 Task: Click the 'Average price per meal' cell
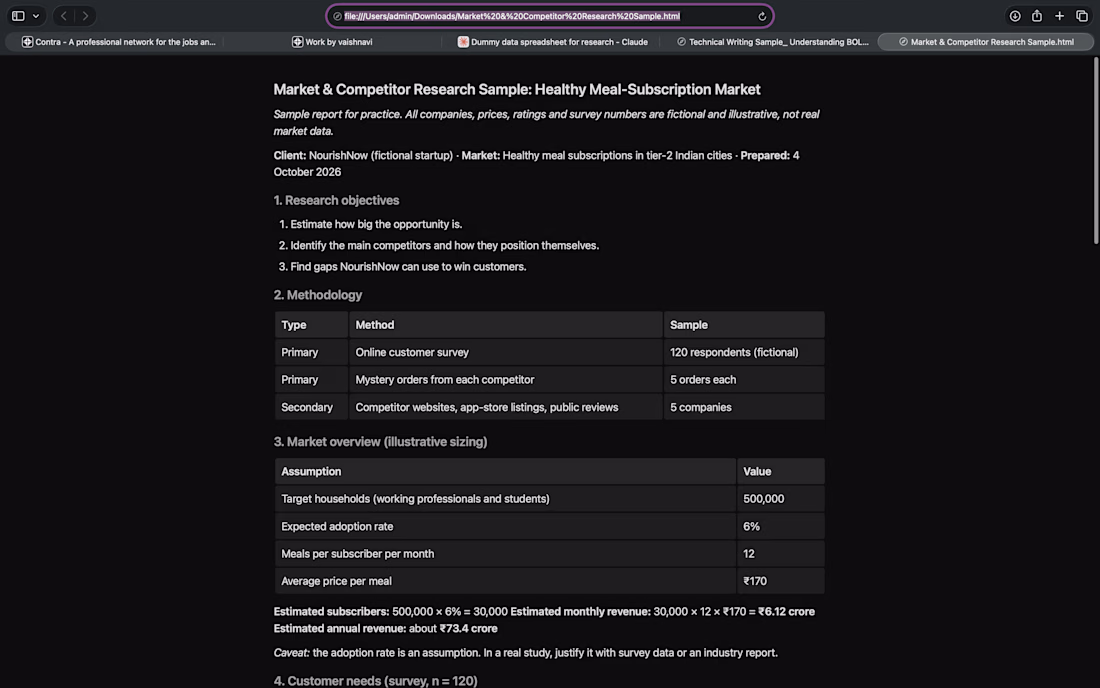point(505,581)
